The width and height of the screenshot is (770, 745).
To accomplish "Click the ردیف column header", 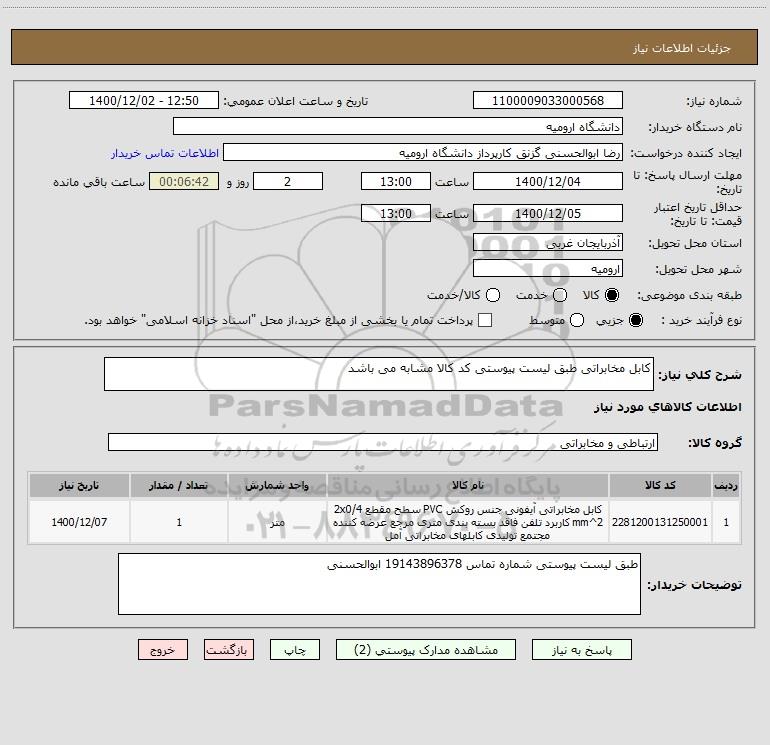I will click(726, 485).
